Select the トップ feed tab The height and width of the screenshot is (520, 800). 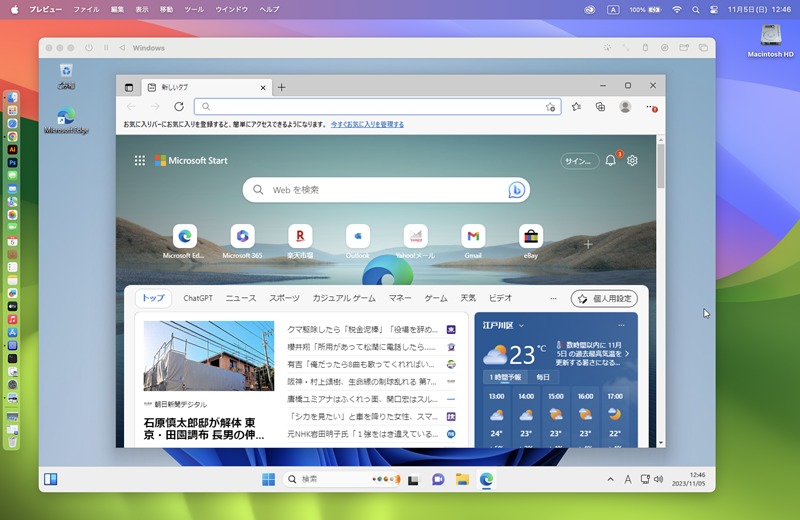153,298
